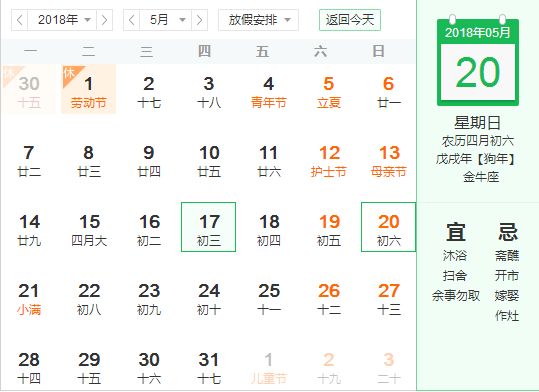Open the 5月 month dropdown
The width and height of the screenshot is (539, 392).
pos(165,20)
